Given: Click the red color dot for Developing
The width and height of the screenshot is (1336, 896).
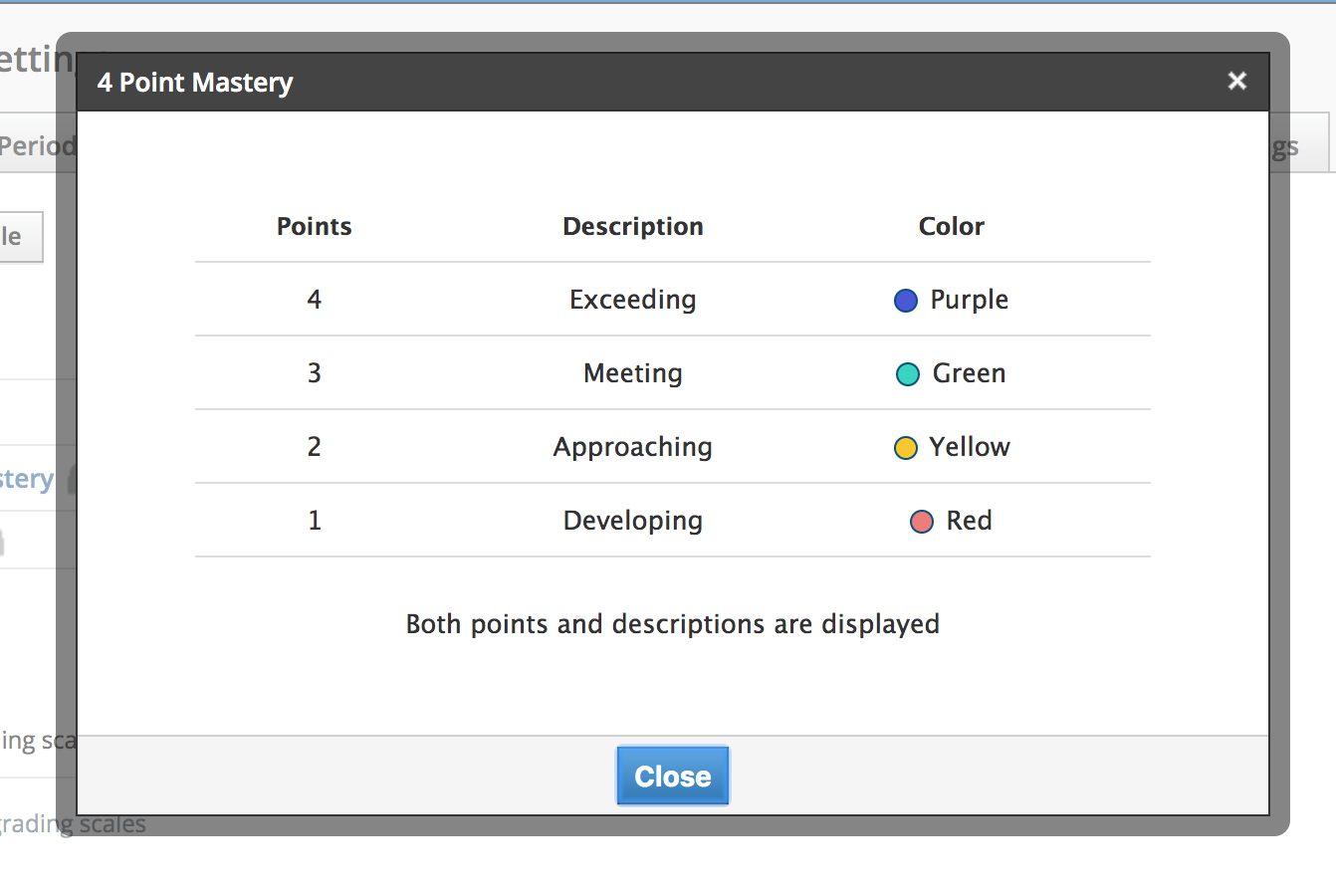Looking at the screenshot, I should coord(921,521).
